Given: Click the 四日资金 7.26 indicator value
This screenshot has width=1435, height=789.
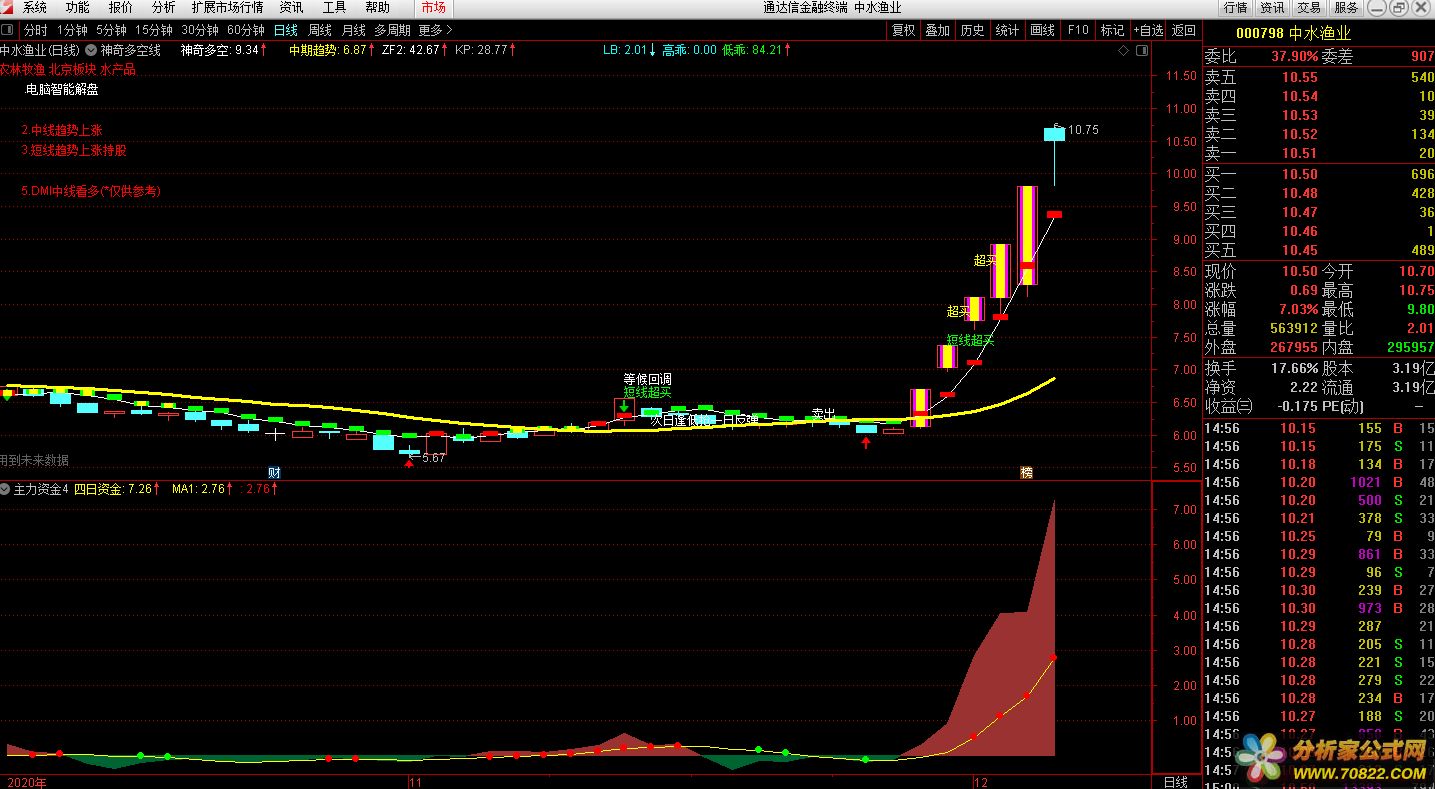Looking at the screenshot, I should [x=112, y=489].
